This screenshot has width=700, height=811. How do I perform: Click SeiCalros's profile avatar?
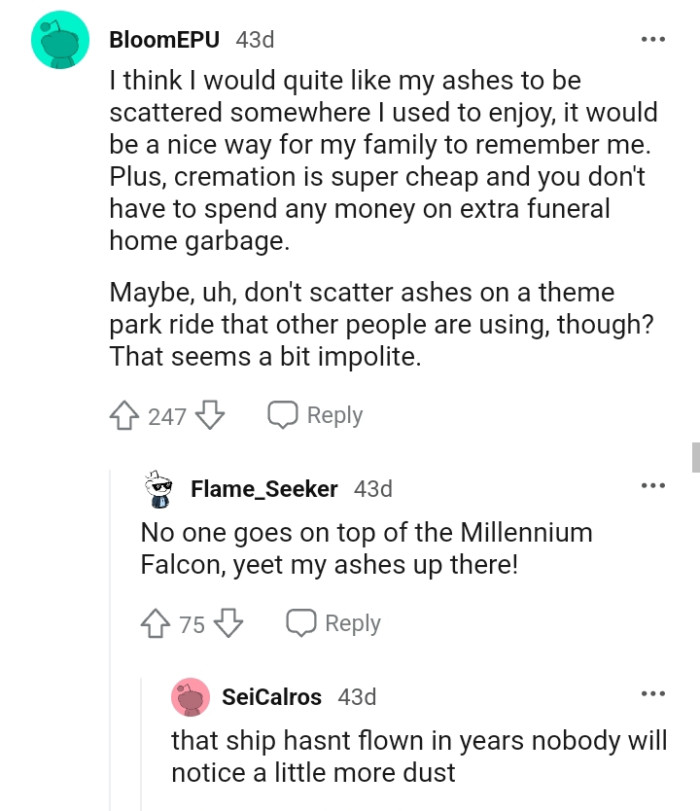click(x=190, y=696)
